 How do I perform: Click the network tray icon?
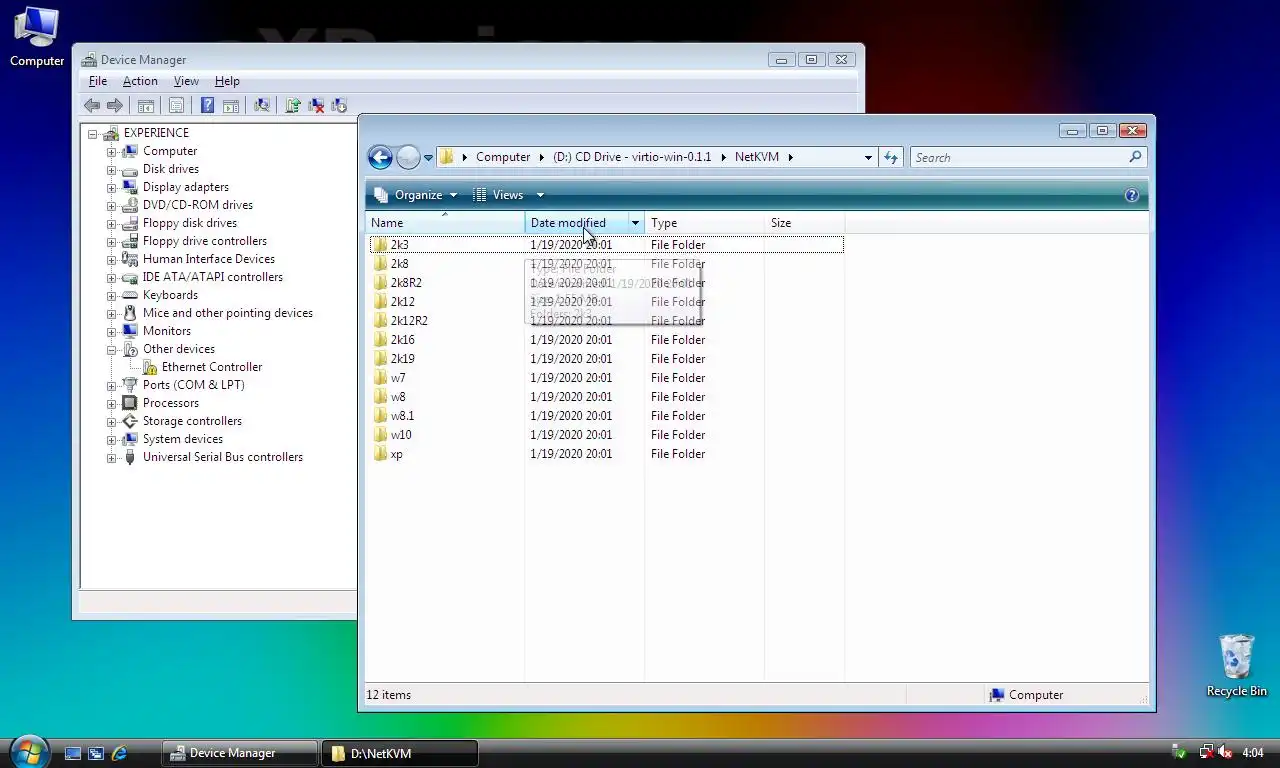pyautogui.click(x=1206, y=752)
